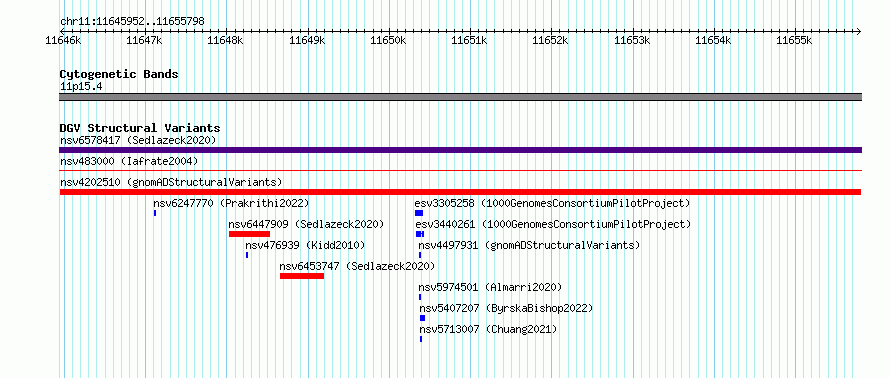Select the thick red nsv4202510 variant bar
890x378 pixels.
click(460, 192)
